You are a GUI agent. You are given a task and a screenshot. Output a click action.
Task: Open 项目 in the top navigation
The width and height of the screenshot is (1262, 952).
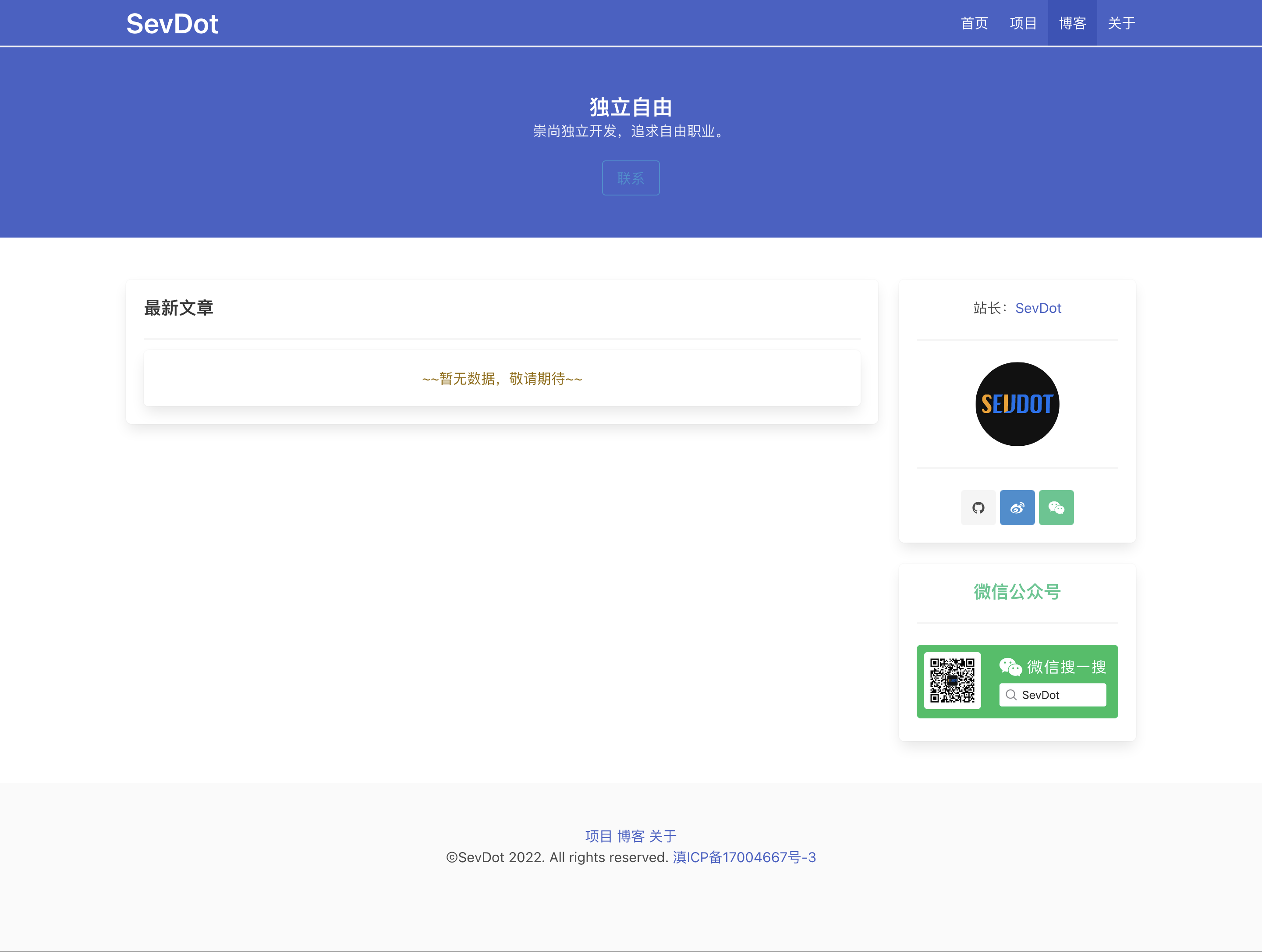[1023, 23]
